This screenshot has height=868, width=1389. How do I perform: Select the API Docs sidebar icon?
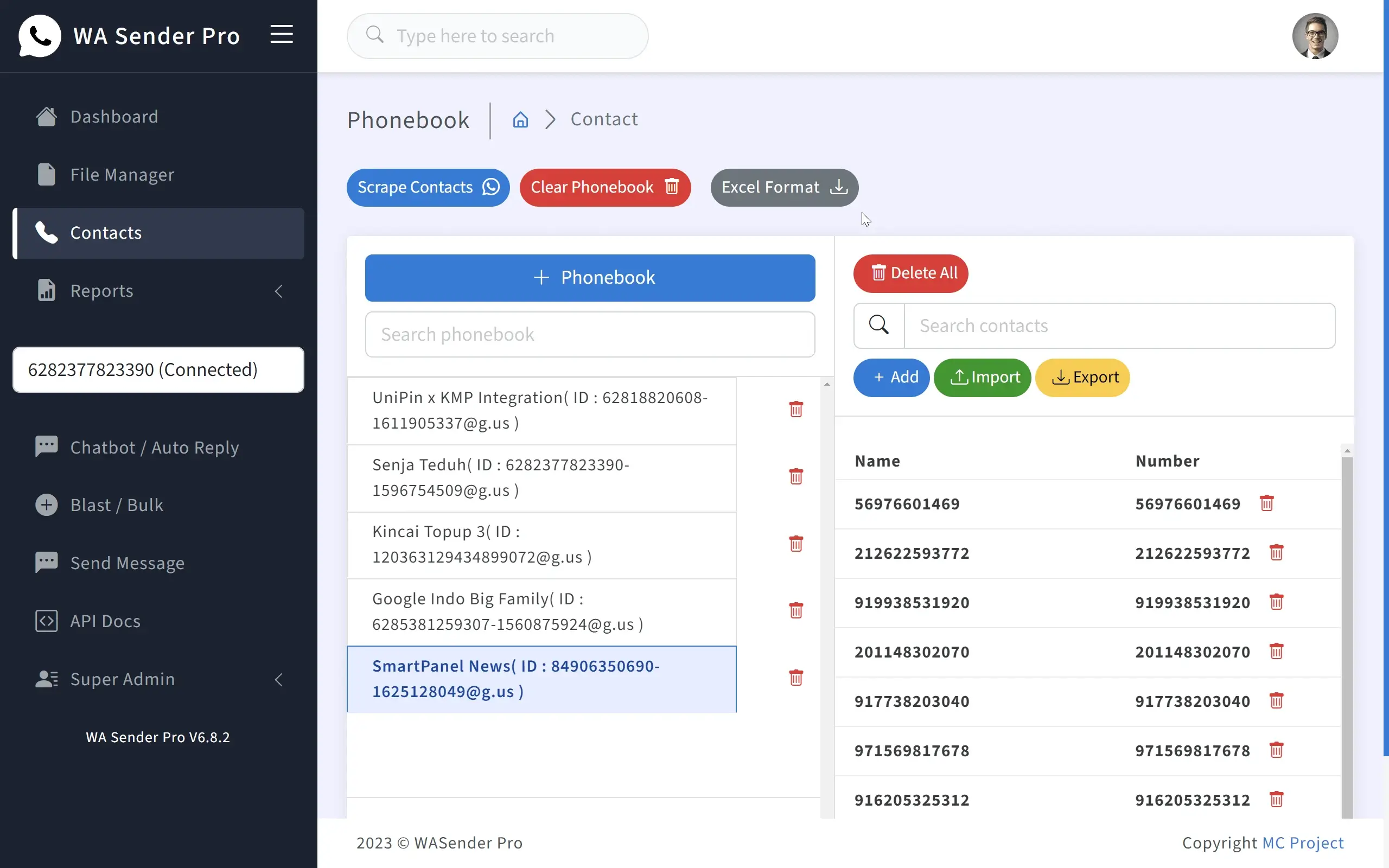pos(46,621)
